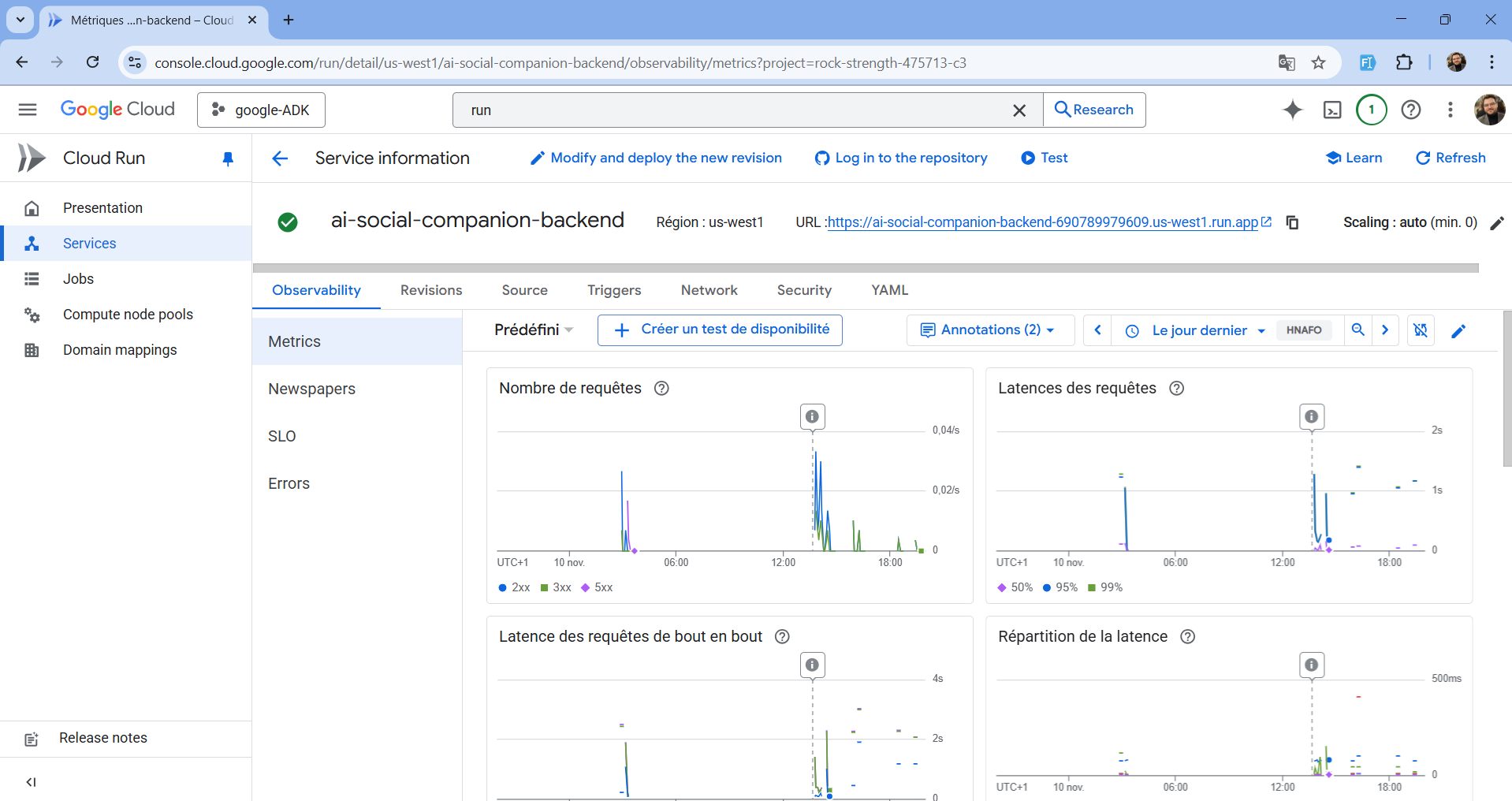Click the Learn link
Image resolution: width=1512 pixels, height=801 pixels.
1354,158
